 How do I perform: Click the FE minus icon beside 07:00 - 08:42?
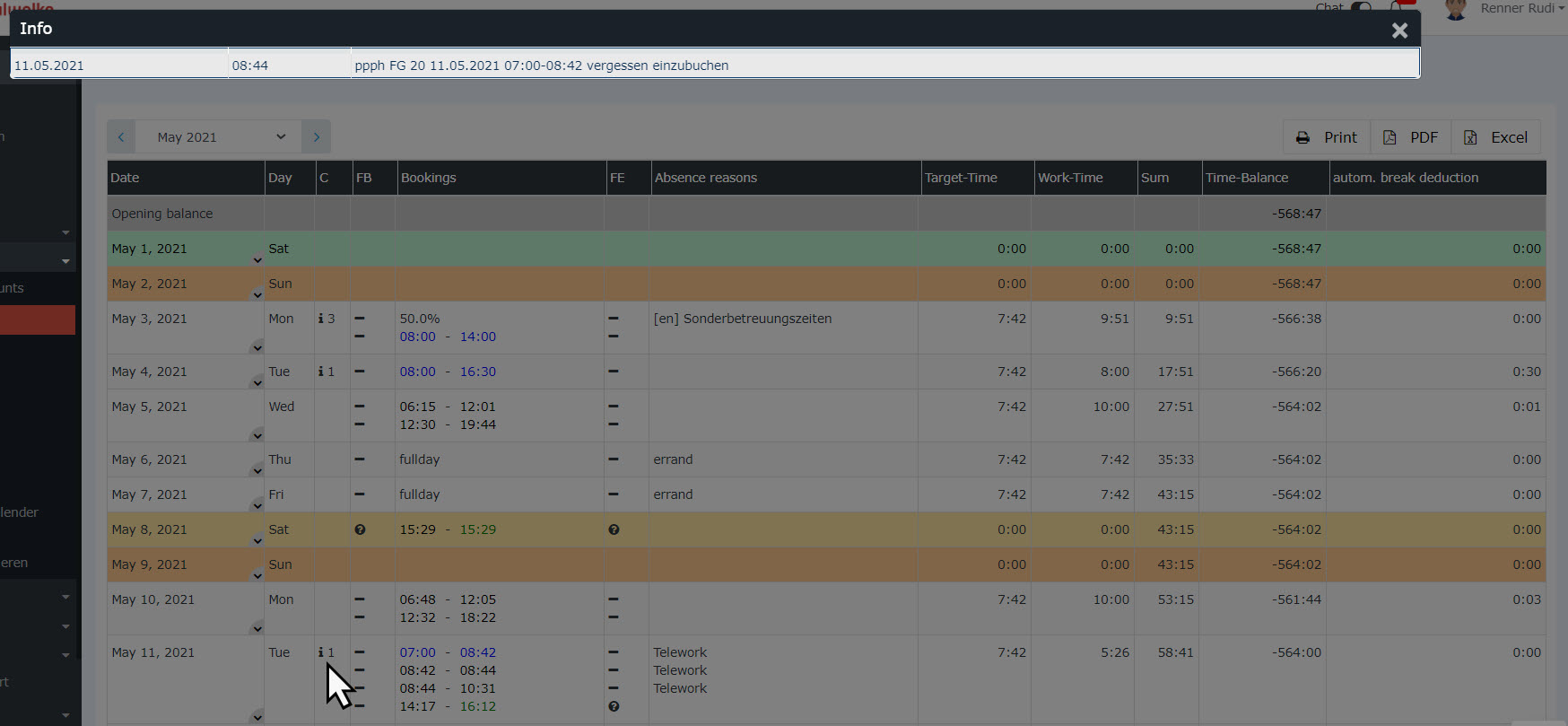[614, 652]
